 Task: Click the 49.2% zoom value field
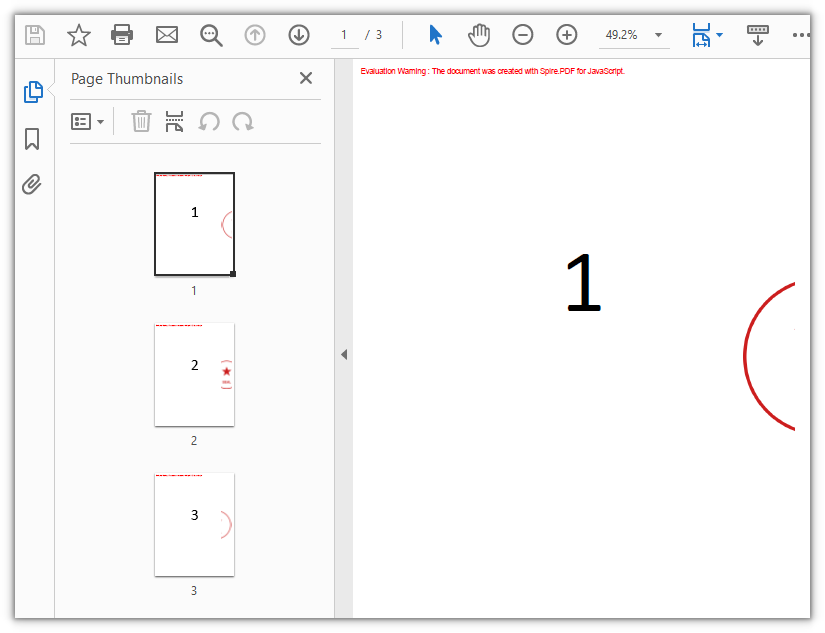pos(621,35)
